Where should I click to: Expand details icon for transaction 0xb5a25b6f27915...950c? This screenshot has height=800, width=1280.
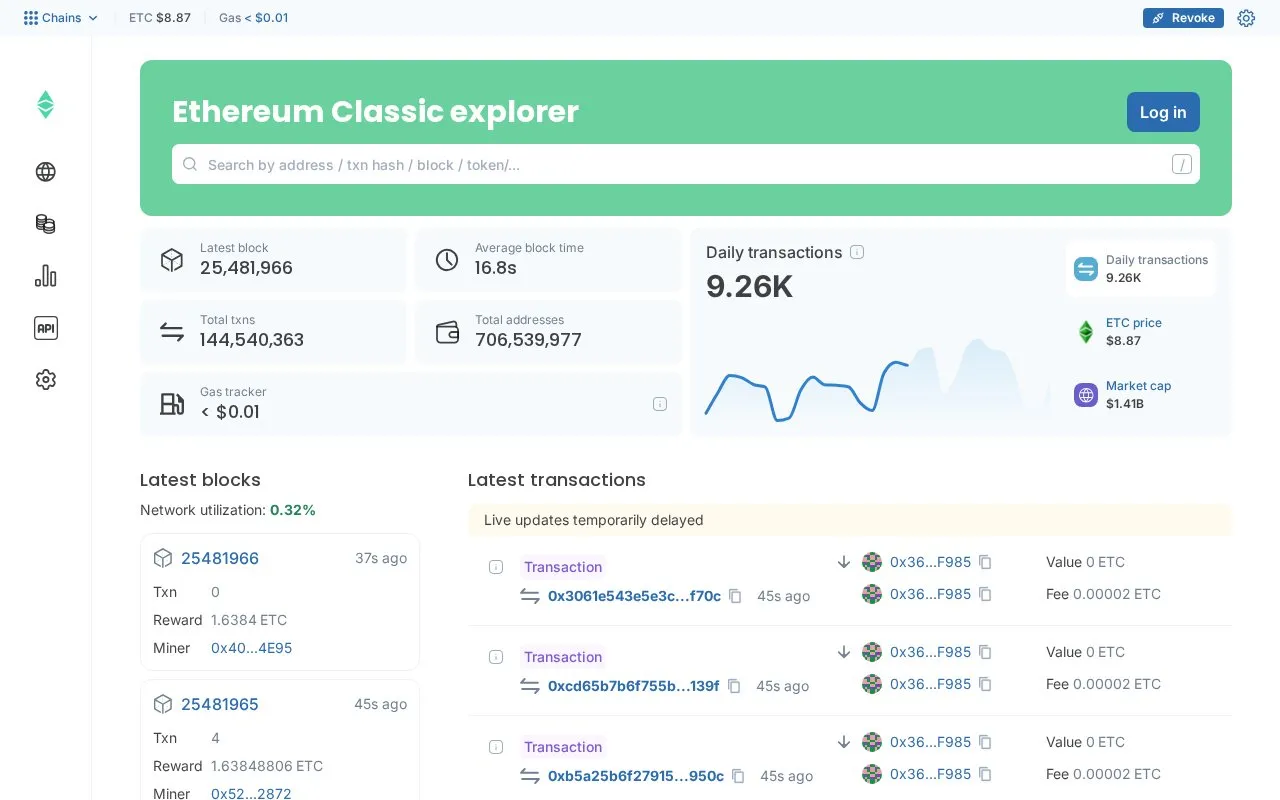click(496, 747)
